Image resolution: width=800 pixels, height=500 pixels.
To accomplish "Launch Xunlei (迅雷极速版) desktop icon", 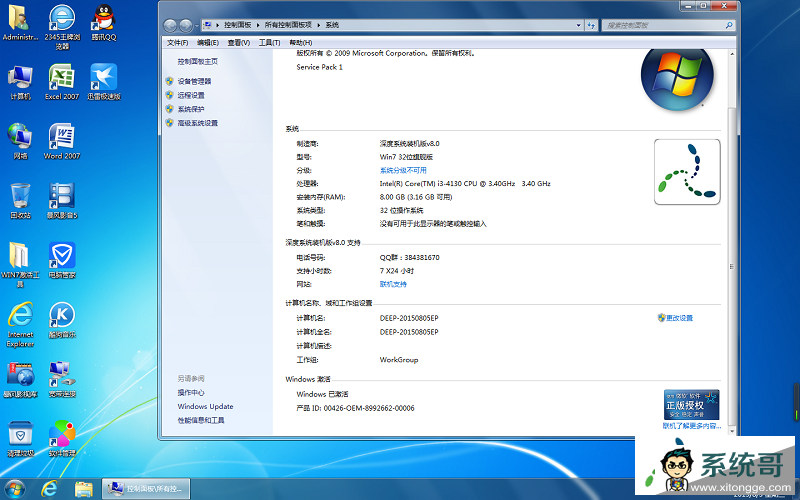I will click(x=104, y=82).
